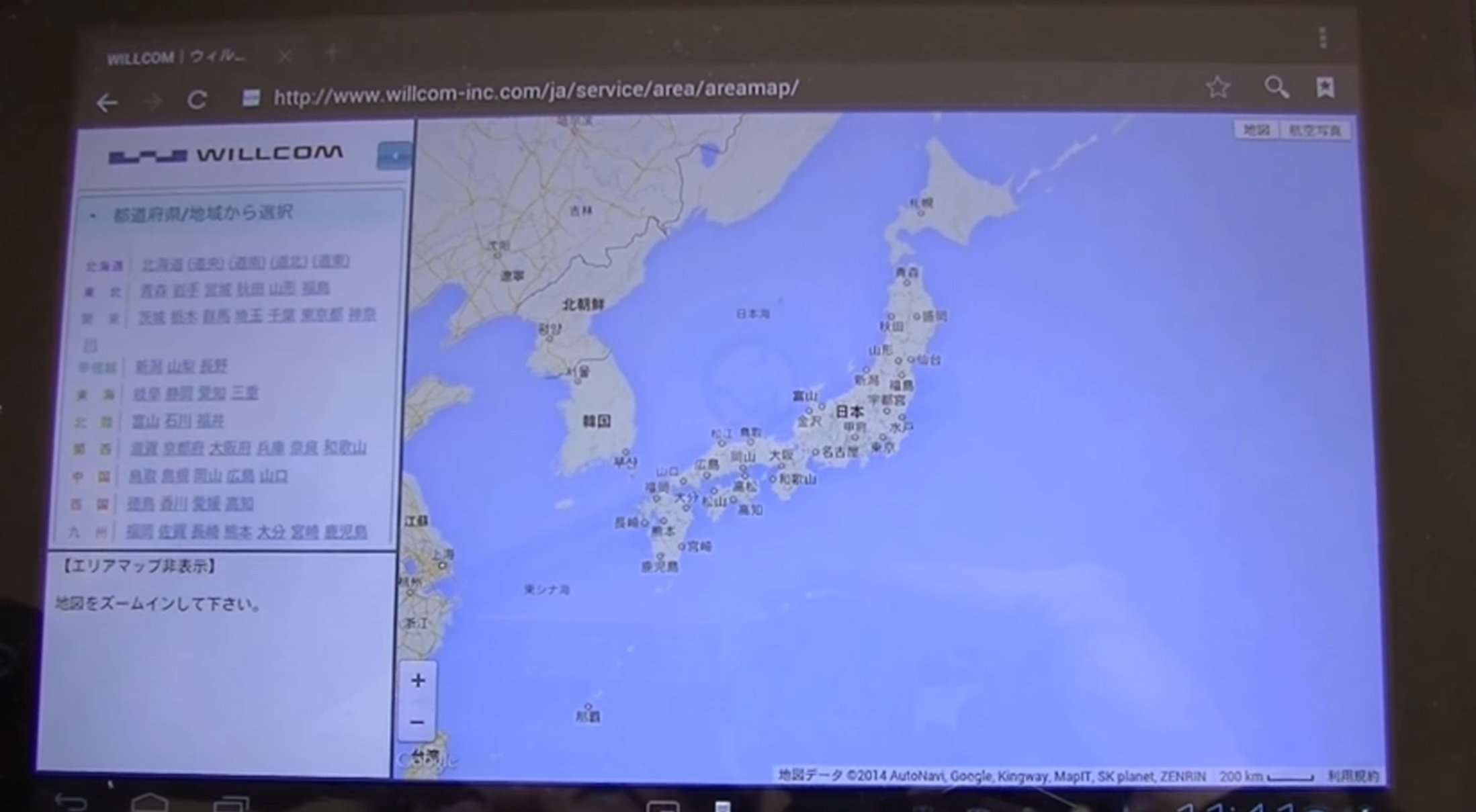Pick 愛知 prefecture link
The width and height of the screenshot is (1476, 812).
(x=212, y=393)
